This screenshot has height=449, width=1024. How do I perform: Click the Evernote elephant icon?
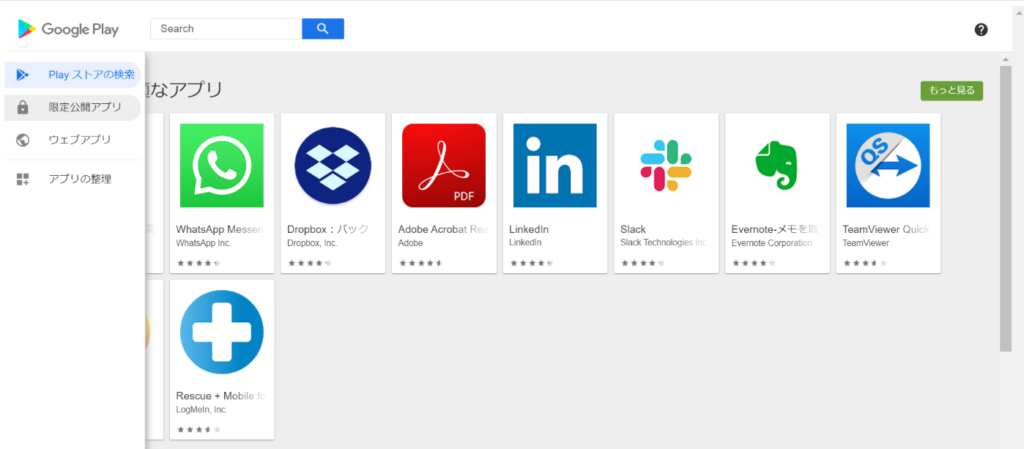point(776,165)
